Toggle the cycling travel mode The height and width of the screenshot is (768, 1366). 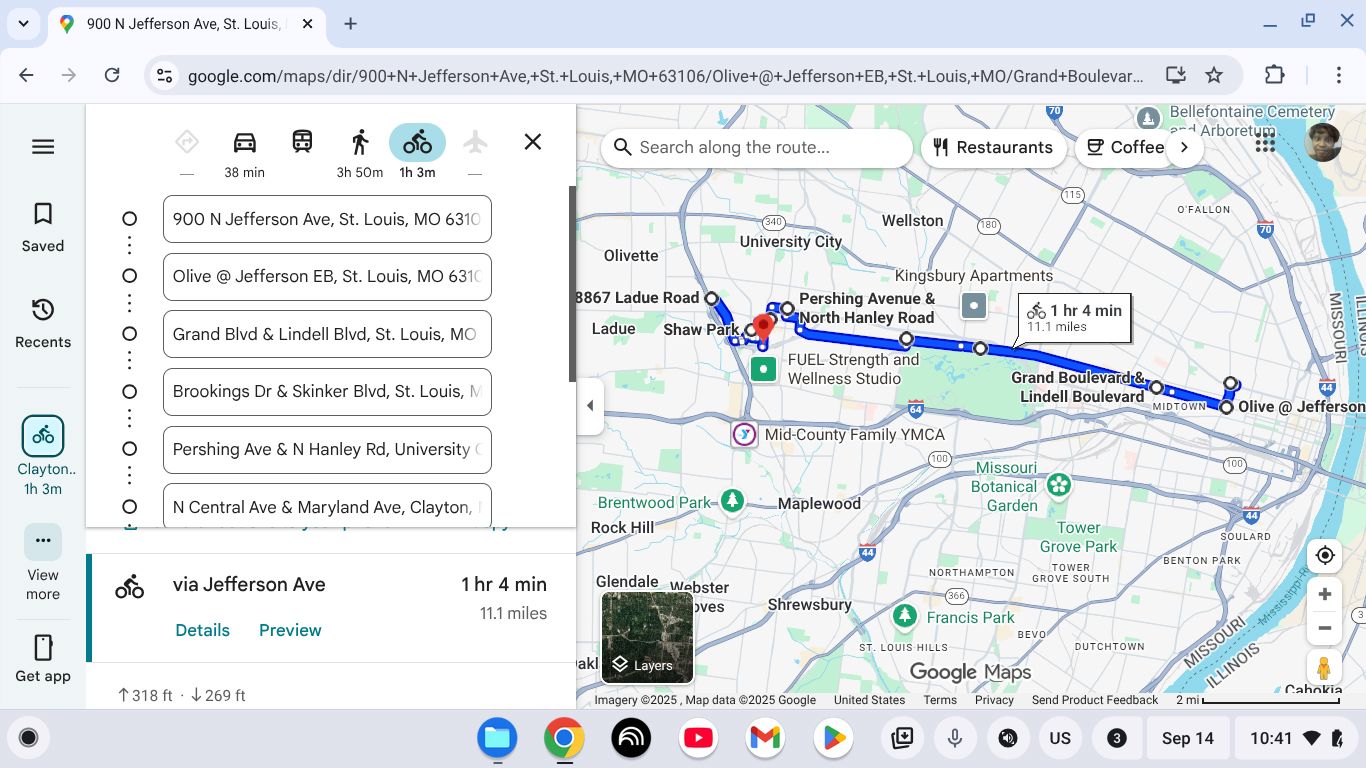pos(417,143)
